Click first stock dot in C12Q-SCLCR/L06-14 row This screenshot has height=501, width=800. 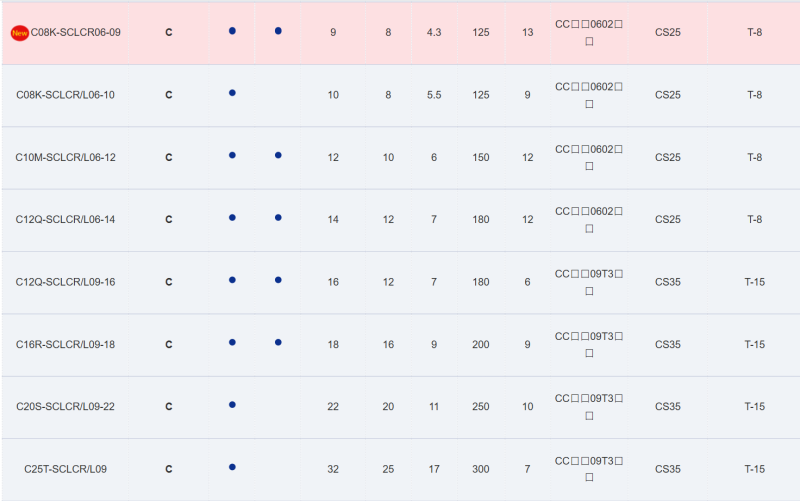pyautogui.click(x=232, y=218)
